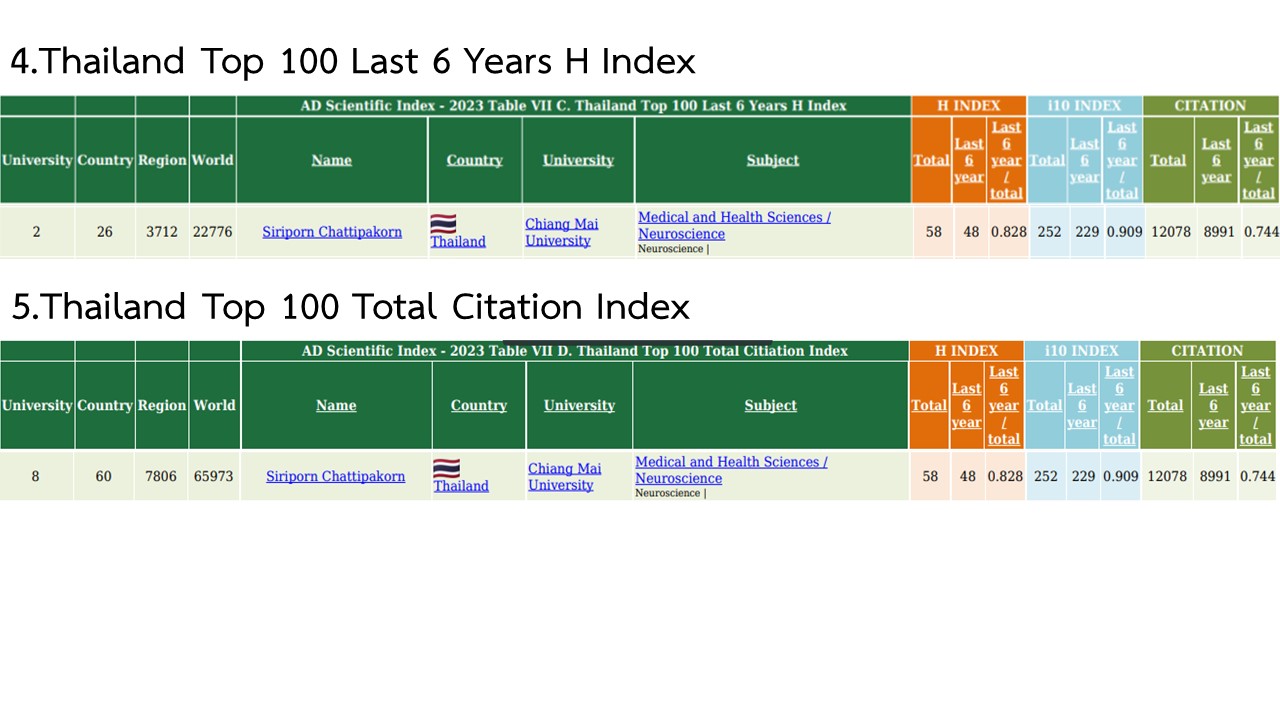The height and width of the screenshot is (720, 1280).
Task: Select citation ratio 0.744 in Table VII C
Action: pos(1261,232)
